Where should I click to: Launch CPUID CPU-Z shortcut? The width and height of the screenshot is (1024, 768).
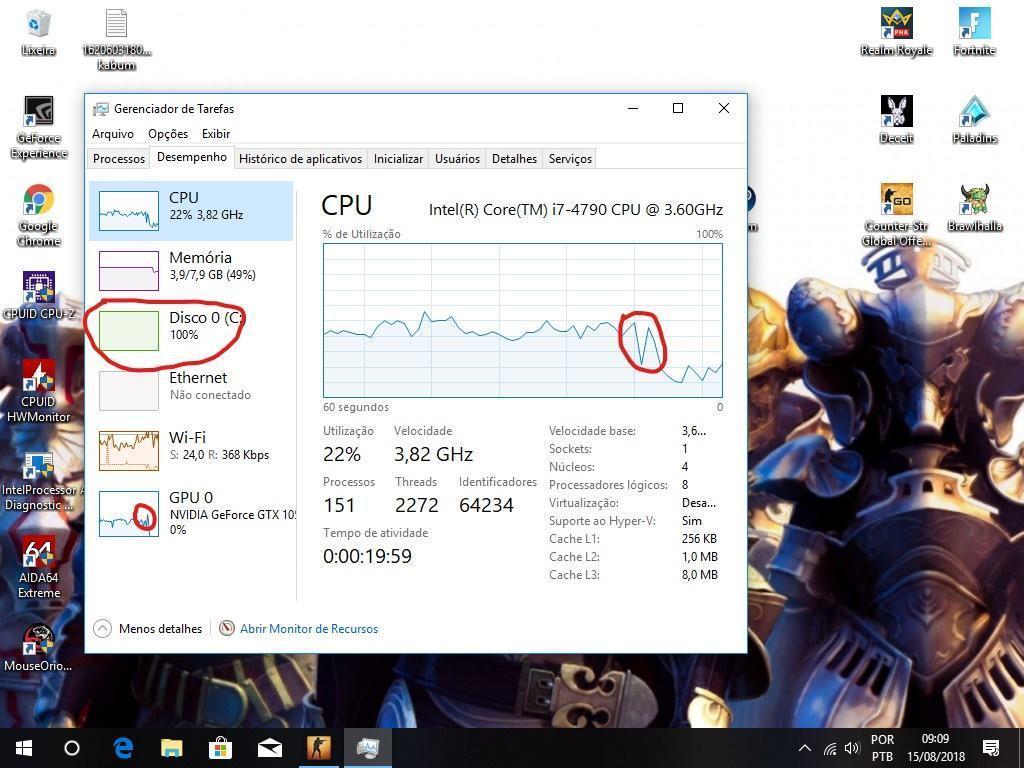pos(39,295)
